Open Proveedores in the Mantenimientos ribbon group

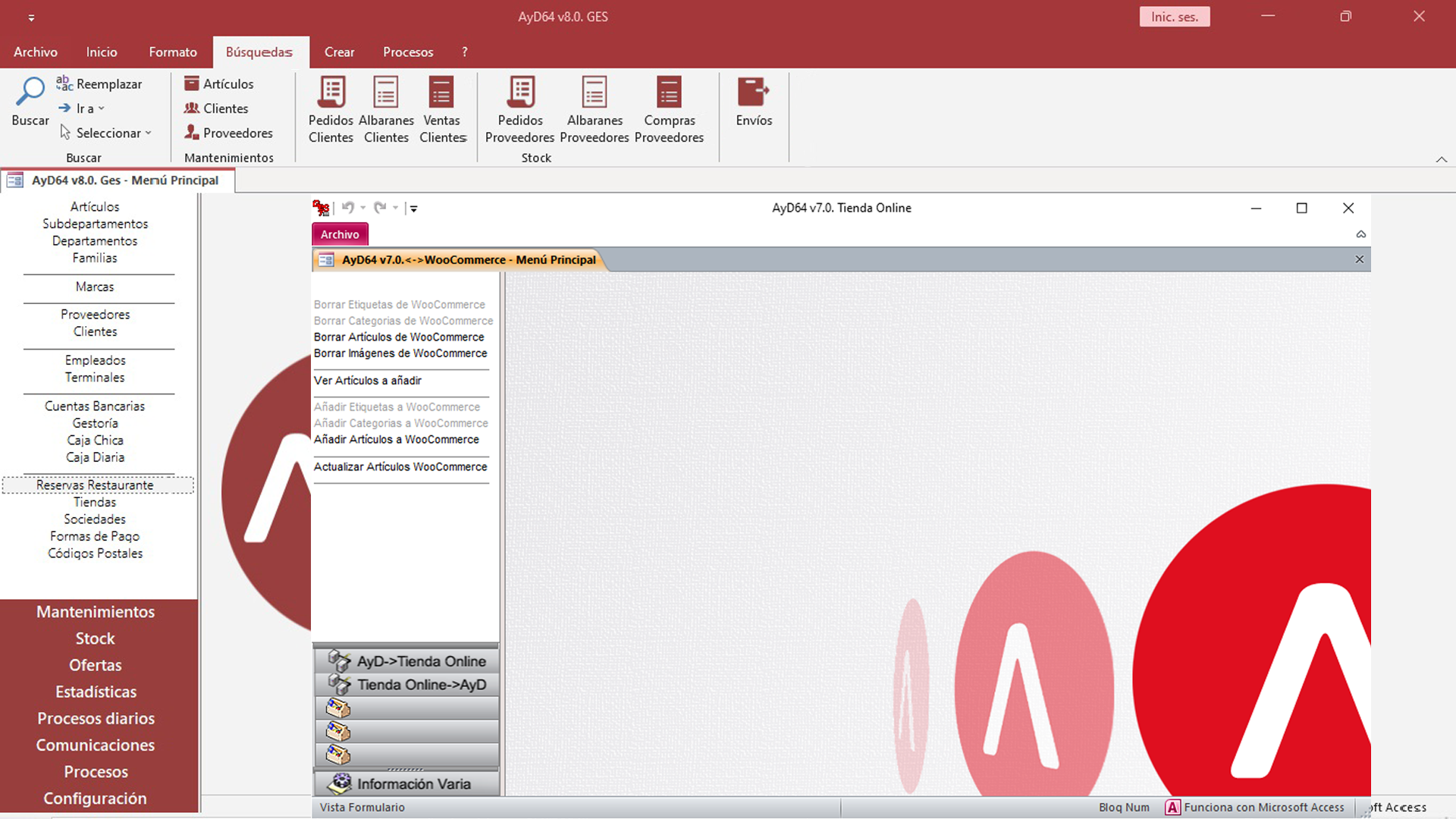[x=228, y=133]
